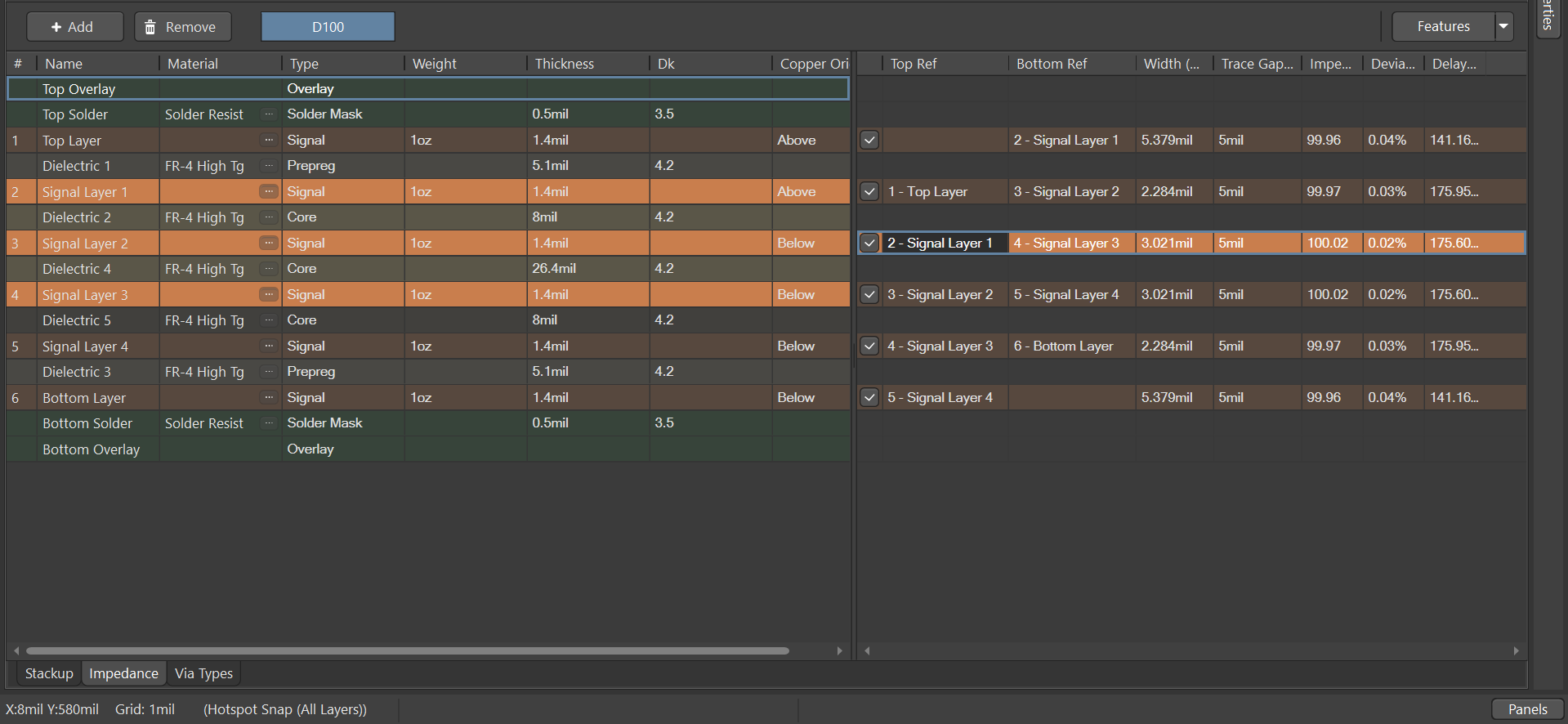The height and width of the screenshot is (724, 1568).
Task: Uncheck the row with Top Ref 1 - Top Layer
Action: 869,191
